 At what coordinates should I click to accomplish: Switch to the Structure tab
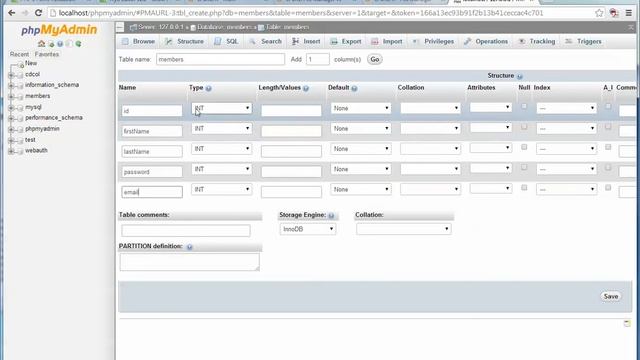tap(184, 42)
